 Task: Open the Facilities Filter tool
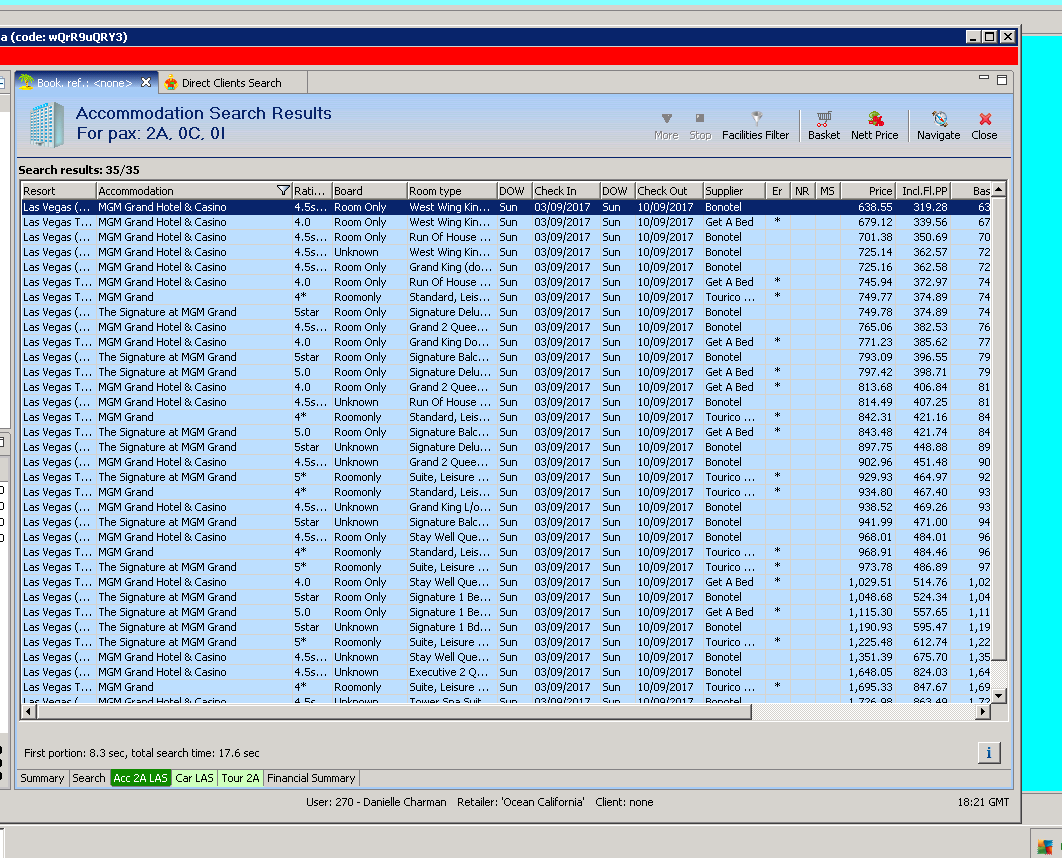click(755, 126)
